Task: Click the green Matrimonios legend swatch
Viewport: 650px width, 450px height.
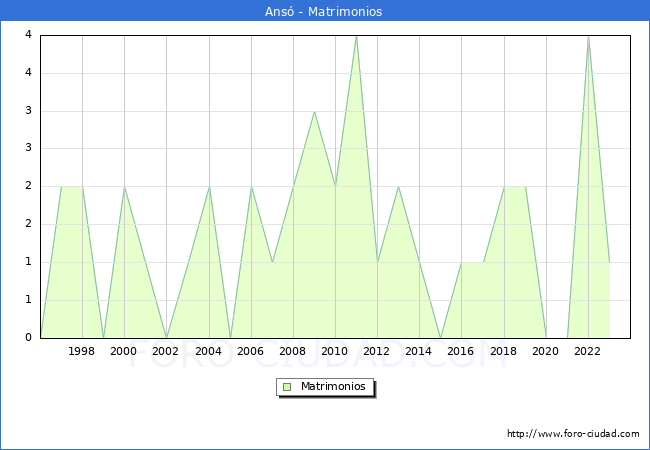Action: [287, 387]
